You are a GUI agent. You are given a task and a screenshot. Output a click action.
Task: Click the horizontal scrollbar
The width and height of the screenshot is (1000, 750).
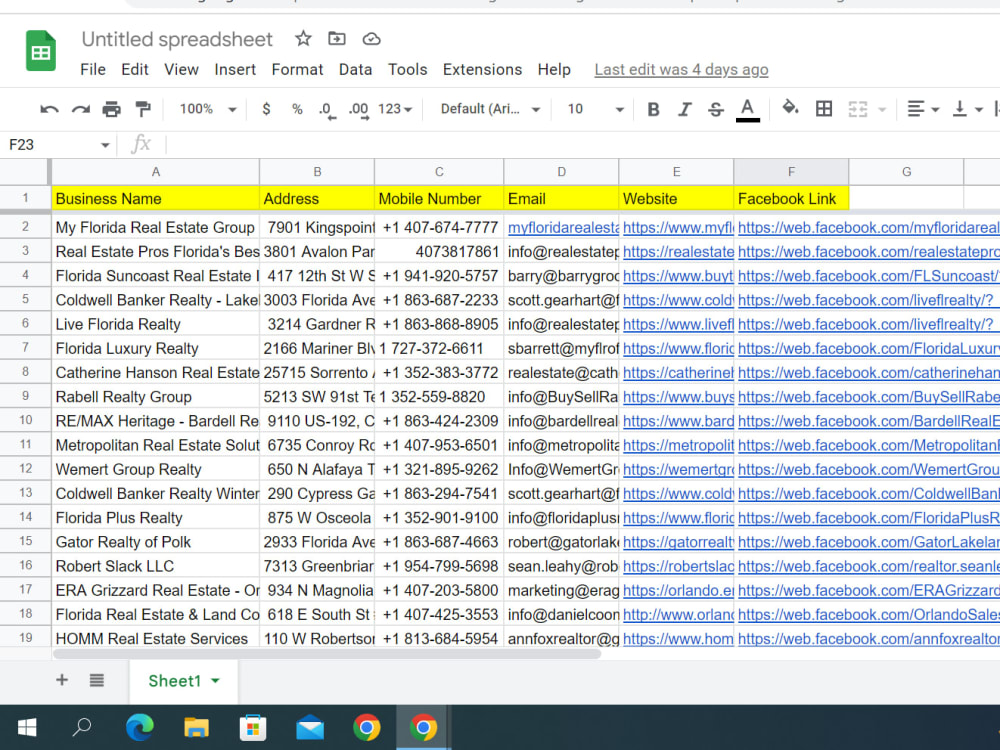(x=327, y=654)
